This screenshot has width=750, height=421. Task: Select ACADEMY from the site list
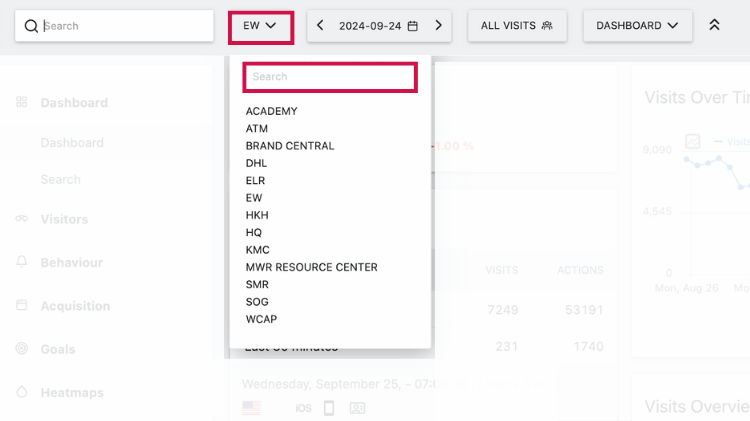pos(271,111)
